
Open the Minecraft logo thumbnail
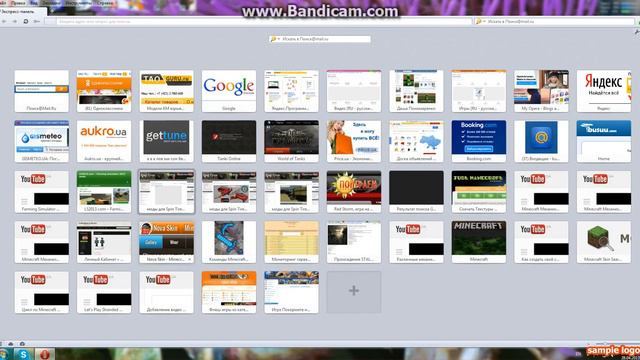coord(479,242)
